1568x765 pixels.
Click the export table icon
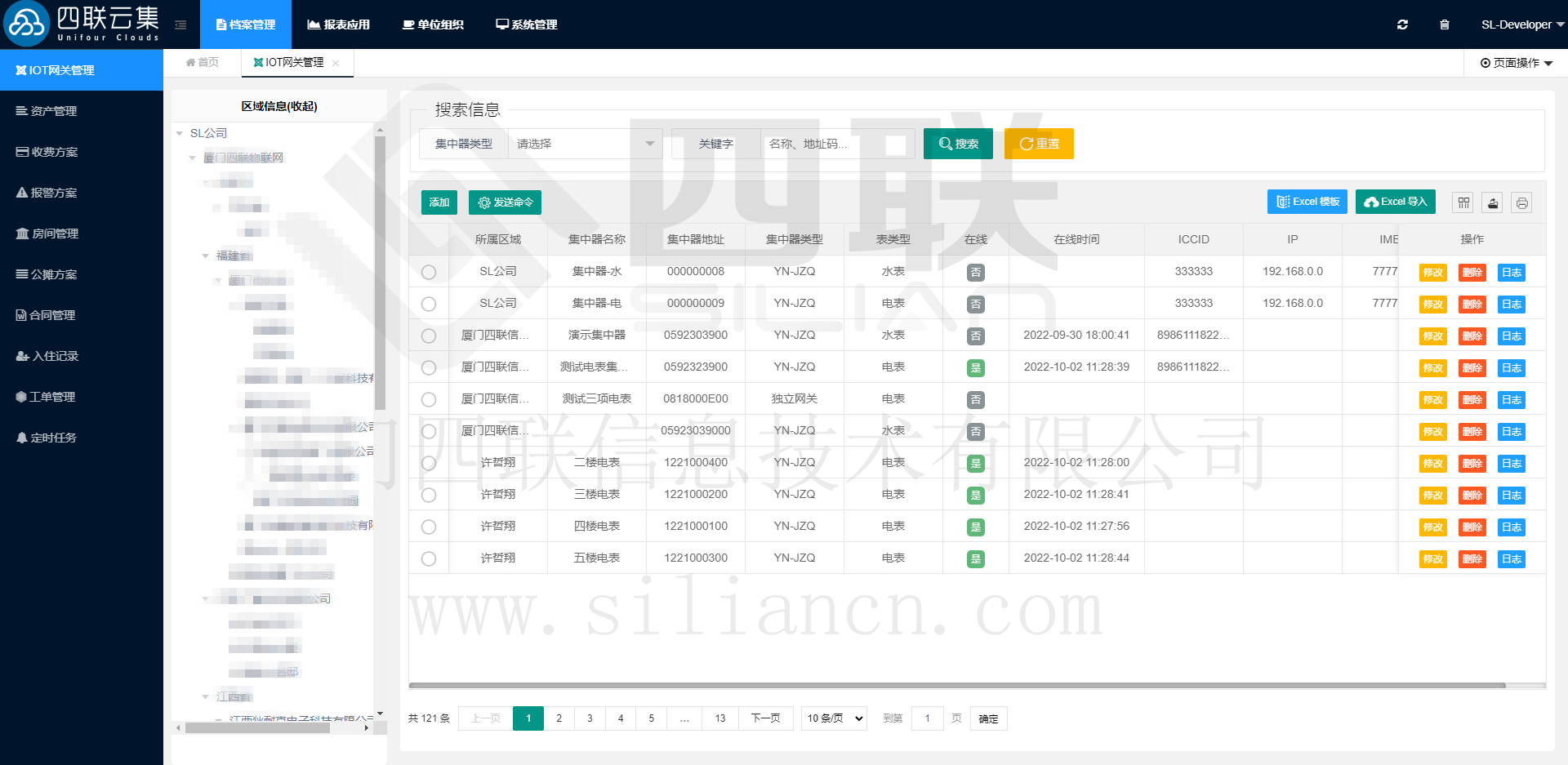coord(1493,202)
